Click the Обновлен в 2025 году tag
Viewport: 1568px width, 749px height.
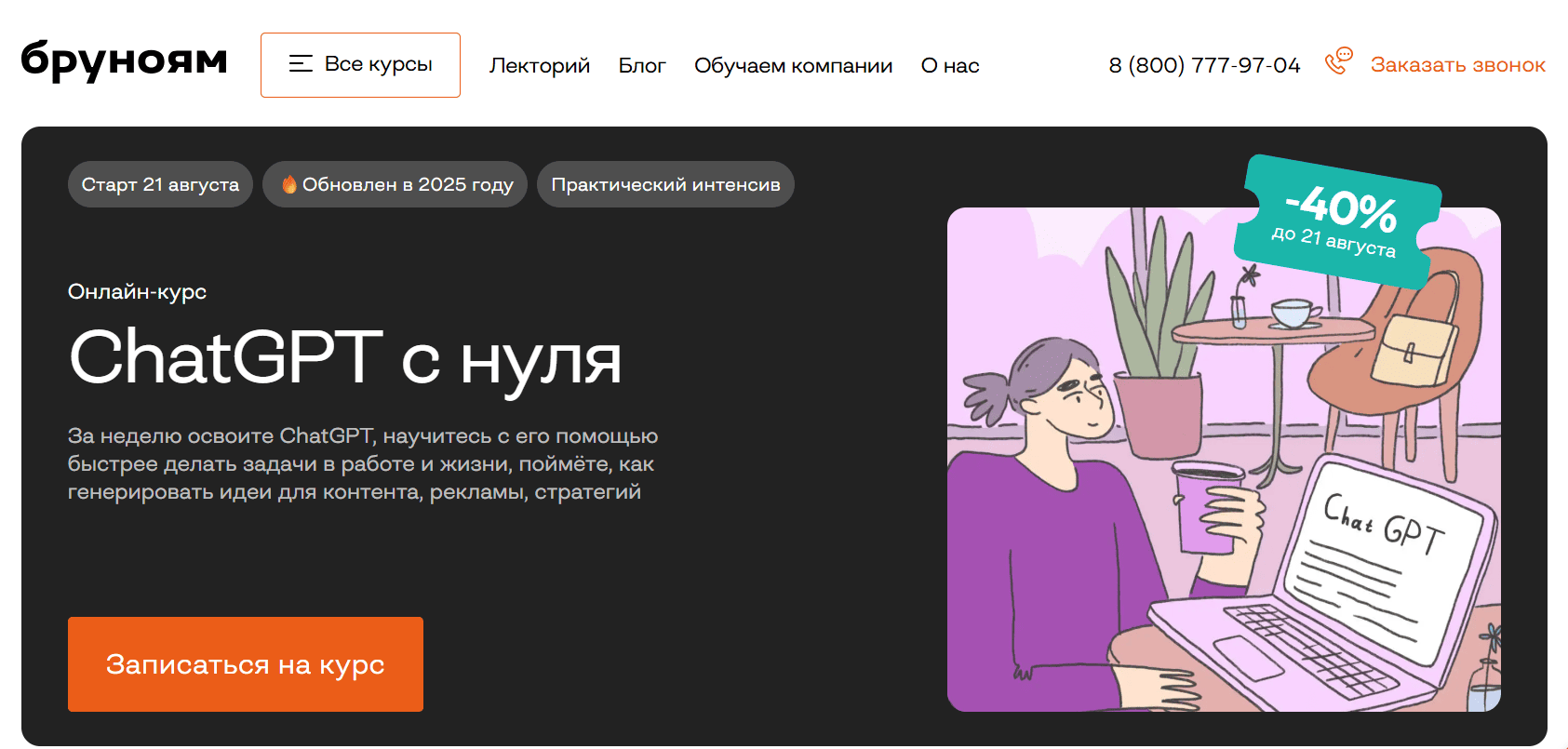[x=395, y=184]
